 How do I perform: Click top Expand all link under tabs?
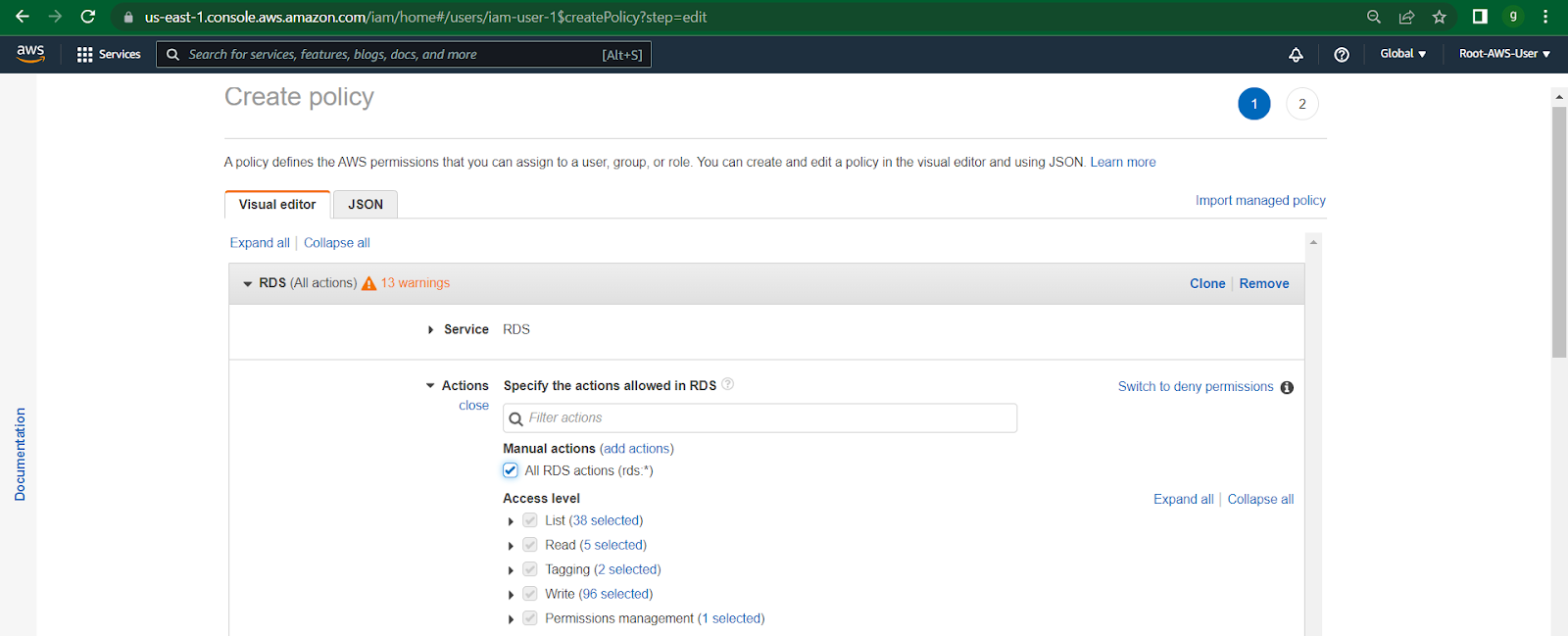pyautogui.click(x=260, y=243)
